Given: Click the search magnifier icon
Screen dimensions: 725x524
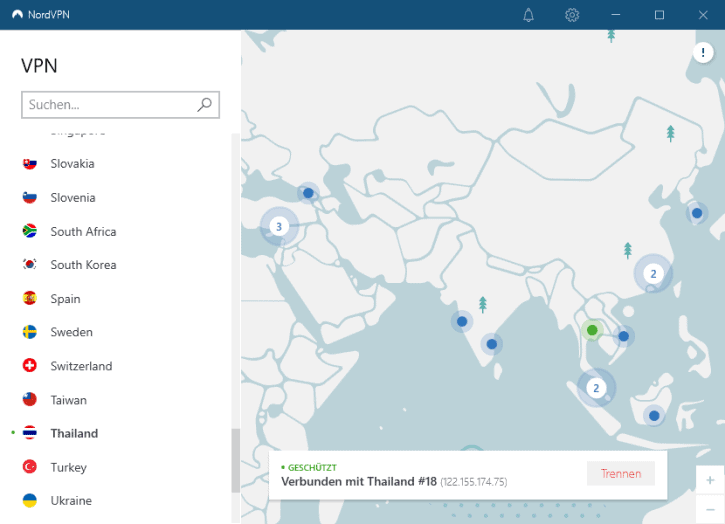Looking at the screenshot, I should point(204,105).
